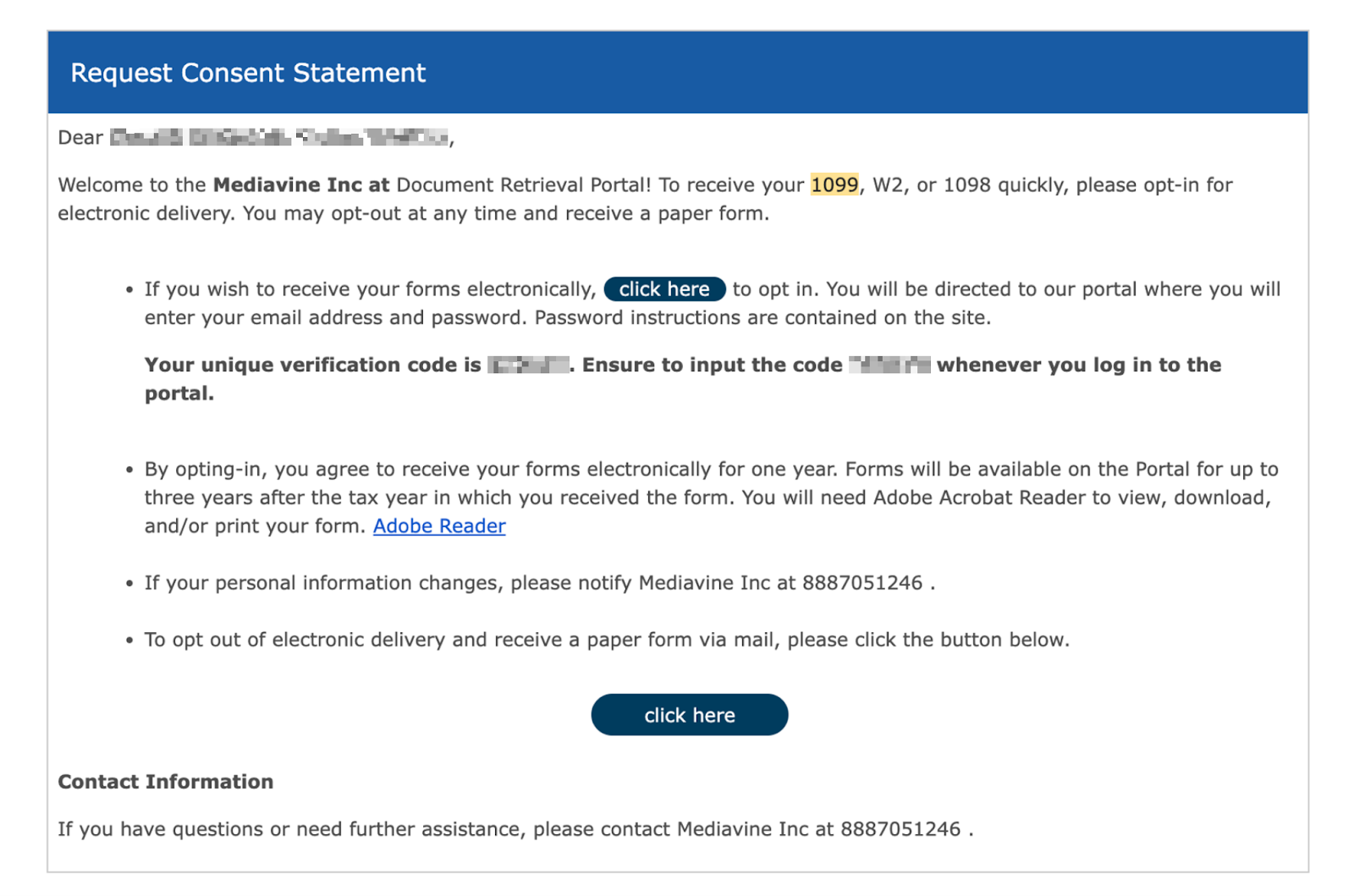Click the "1098" form number
1354x896 pixels.
click(966, 185)
